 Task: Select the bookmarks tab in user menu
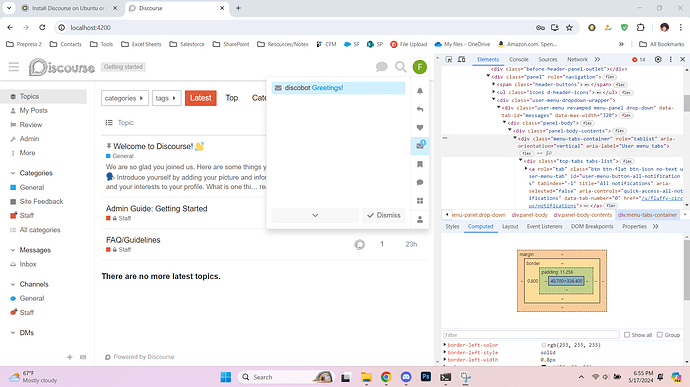pos(420,164)
